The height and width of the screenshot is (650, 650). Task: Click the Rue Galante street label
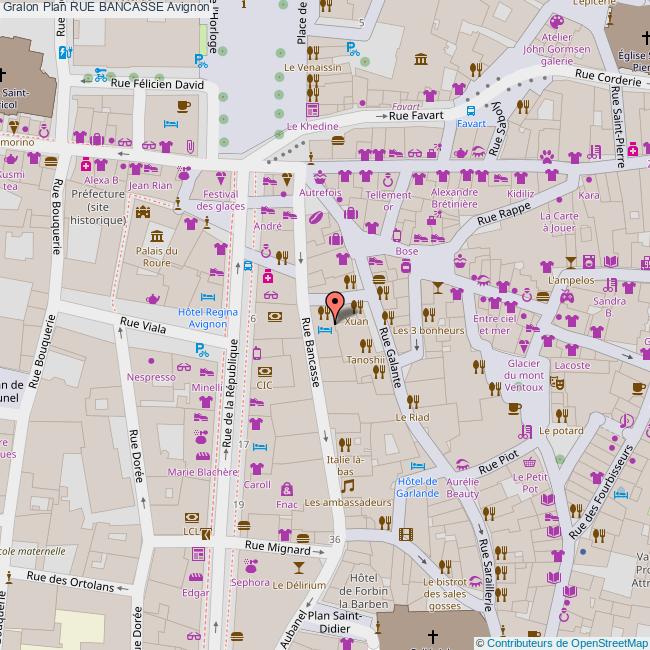390,357
